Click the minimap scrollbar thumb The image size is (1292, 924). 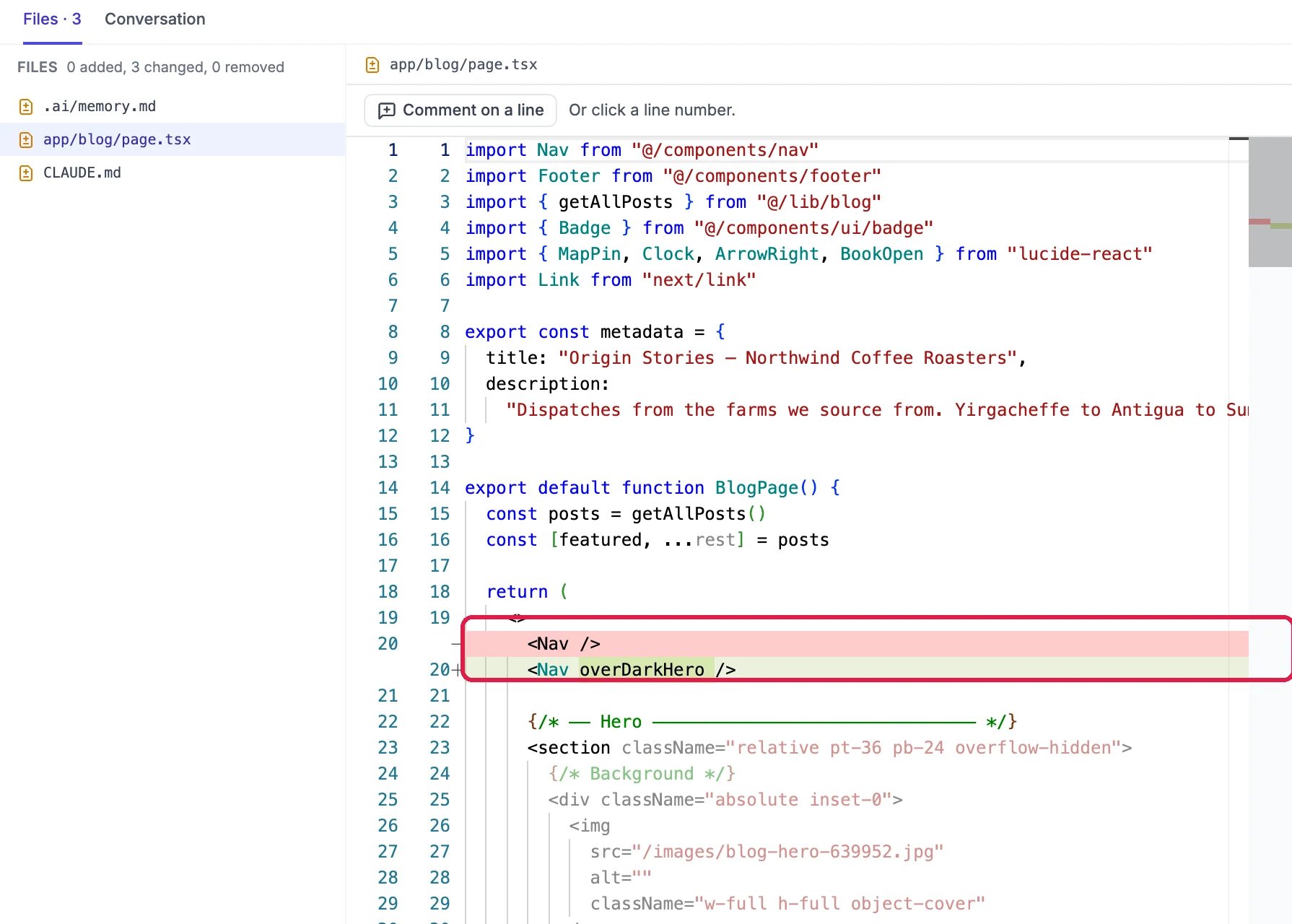pyautogui.click(x=1270, y=202)
